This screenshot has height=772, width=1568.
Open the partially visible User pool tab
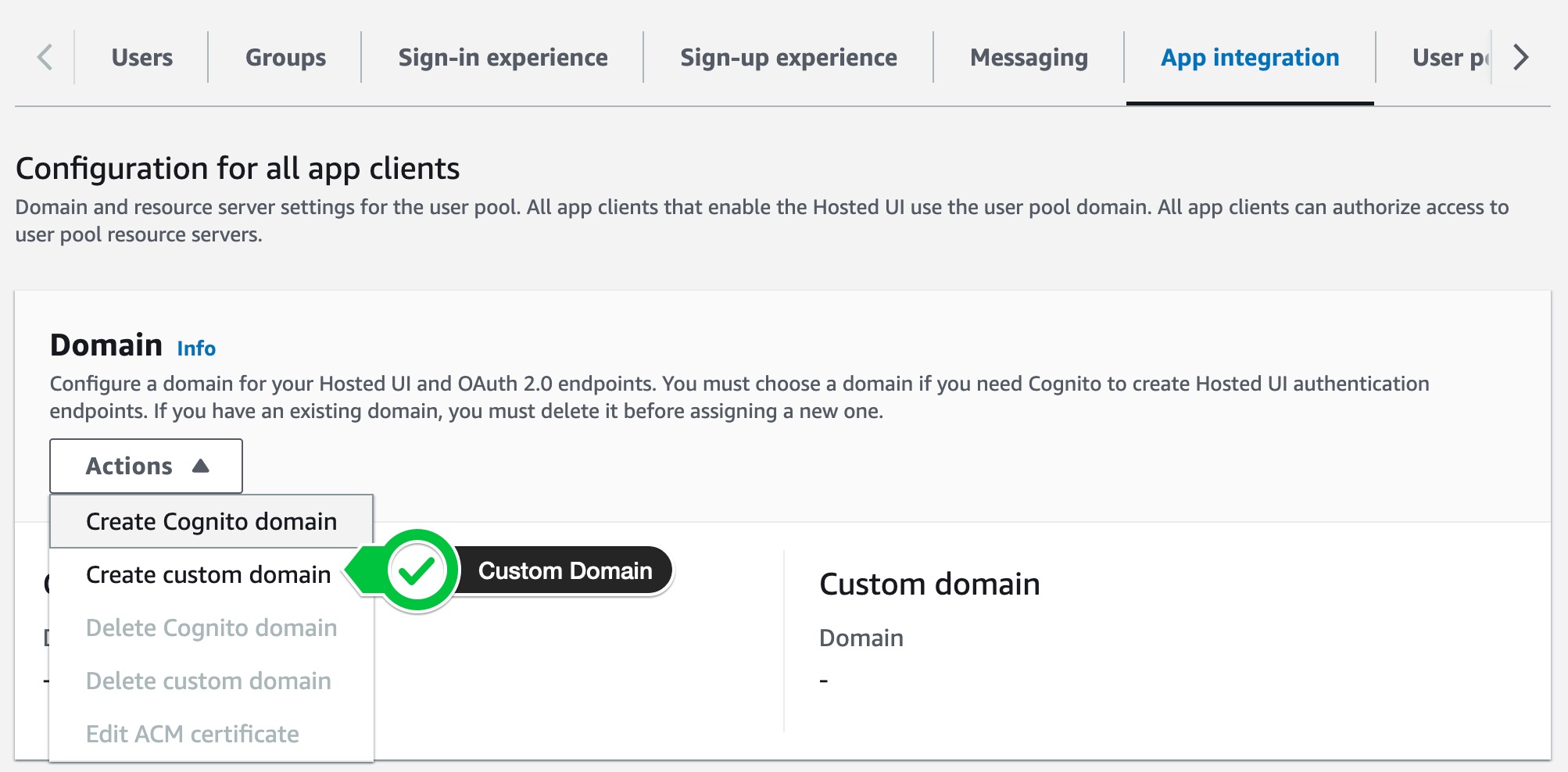pyautogui.click(x=1451, y=57)
